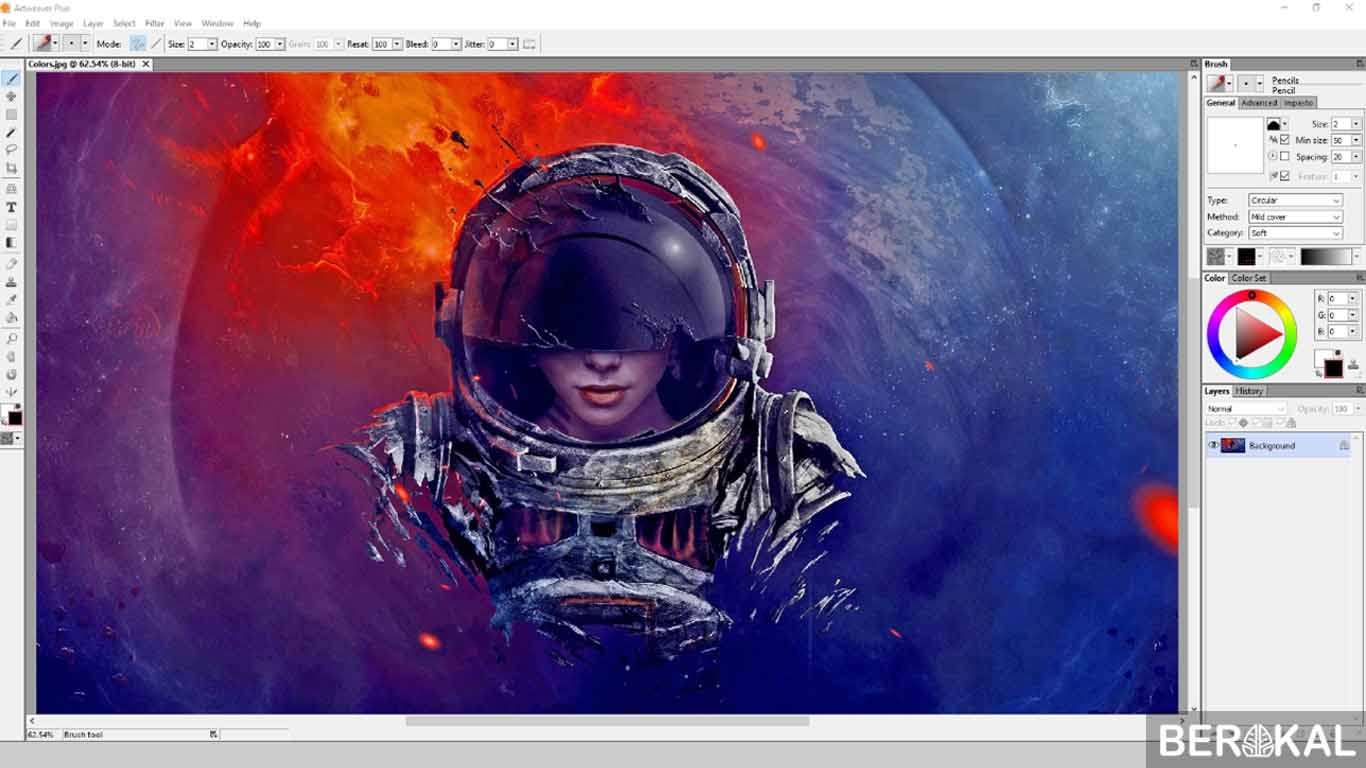Click the black pattern swatch in Brush panel
Image resolution: width=1366 pixels, height=768 pixels.
tap(1247, 257)
